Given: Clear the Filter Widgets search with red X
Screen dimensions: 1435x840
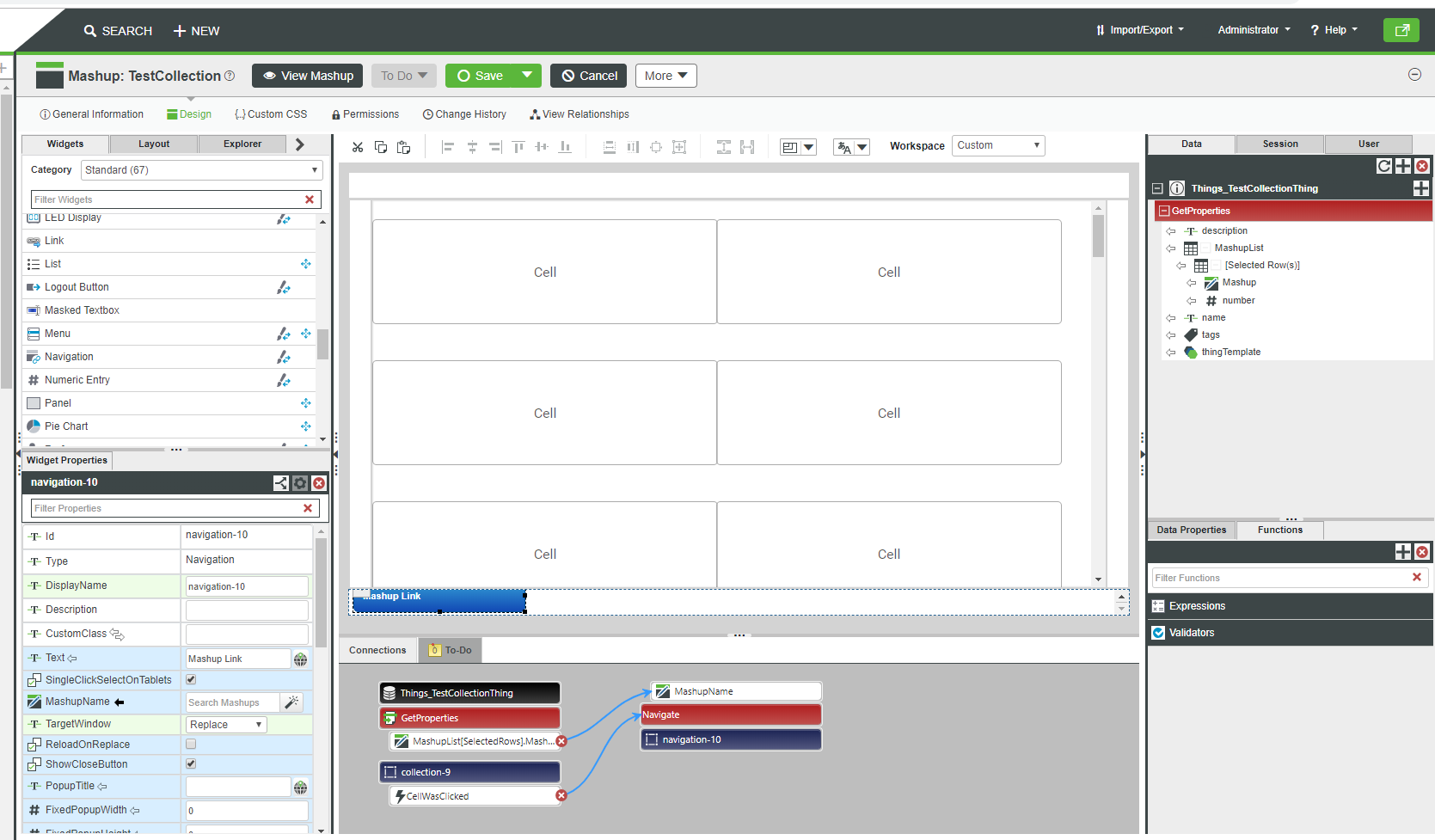Looking at the screenshot, I should pos(309,199).
